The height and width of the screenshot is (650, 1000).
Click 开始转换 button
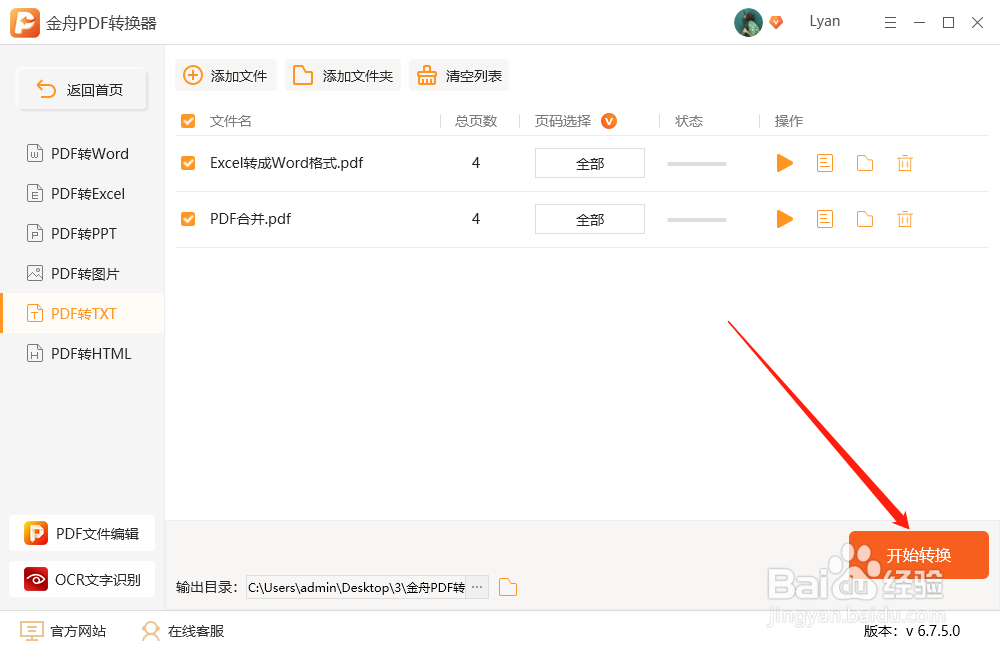[918, 555]
